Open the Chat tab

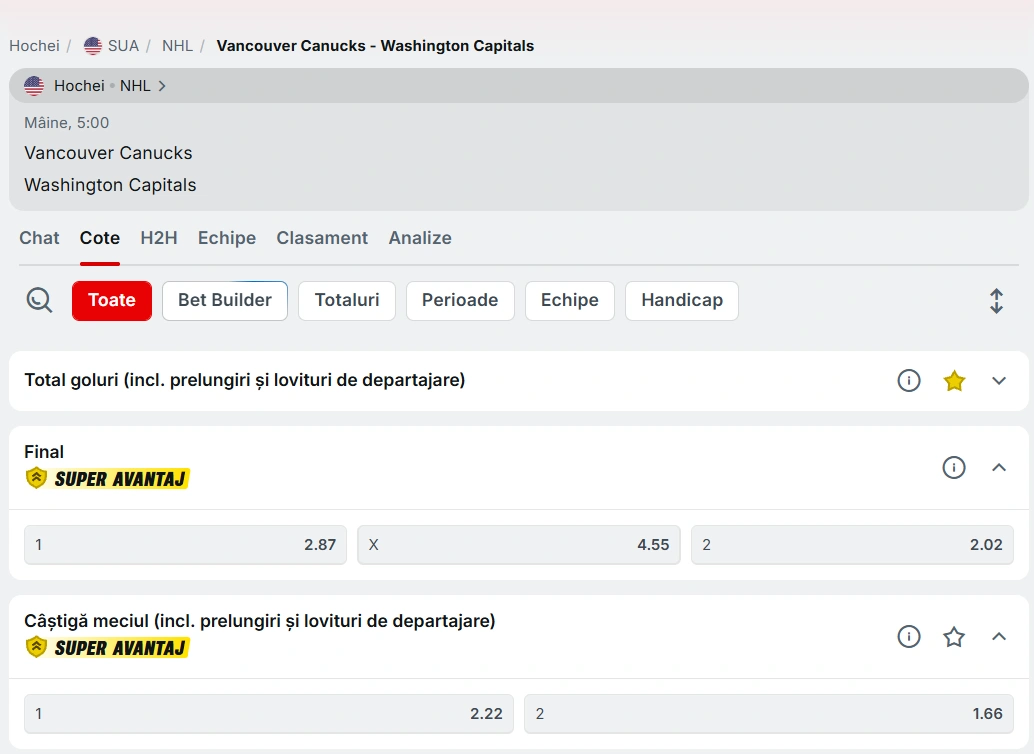(x=39, y=238)
